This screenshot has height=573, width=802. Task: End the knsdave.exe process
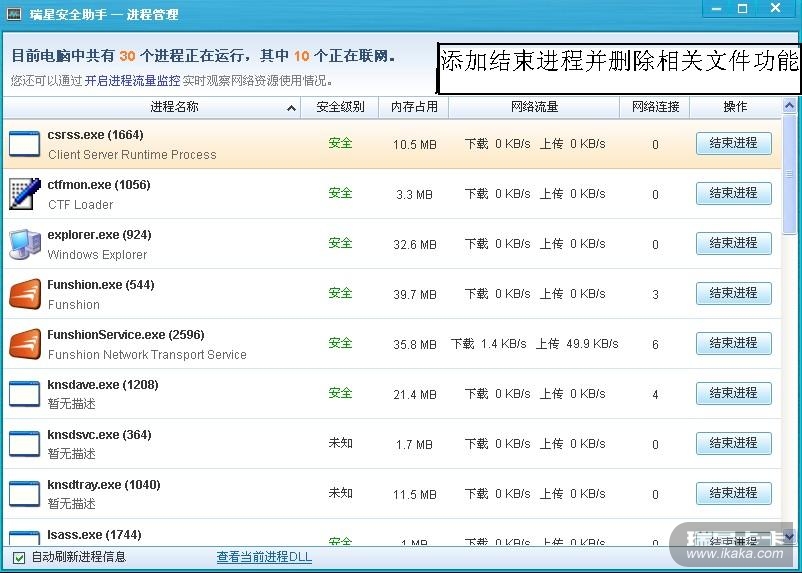point(733,393)
